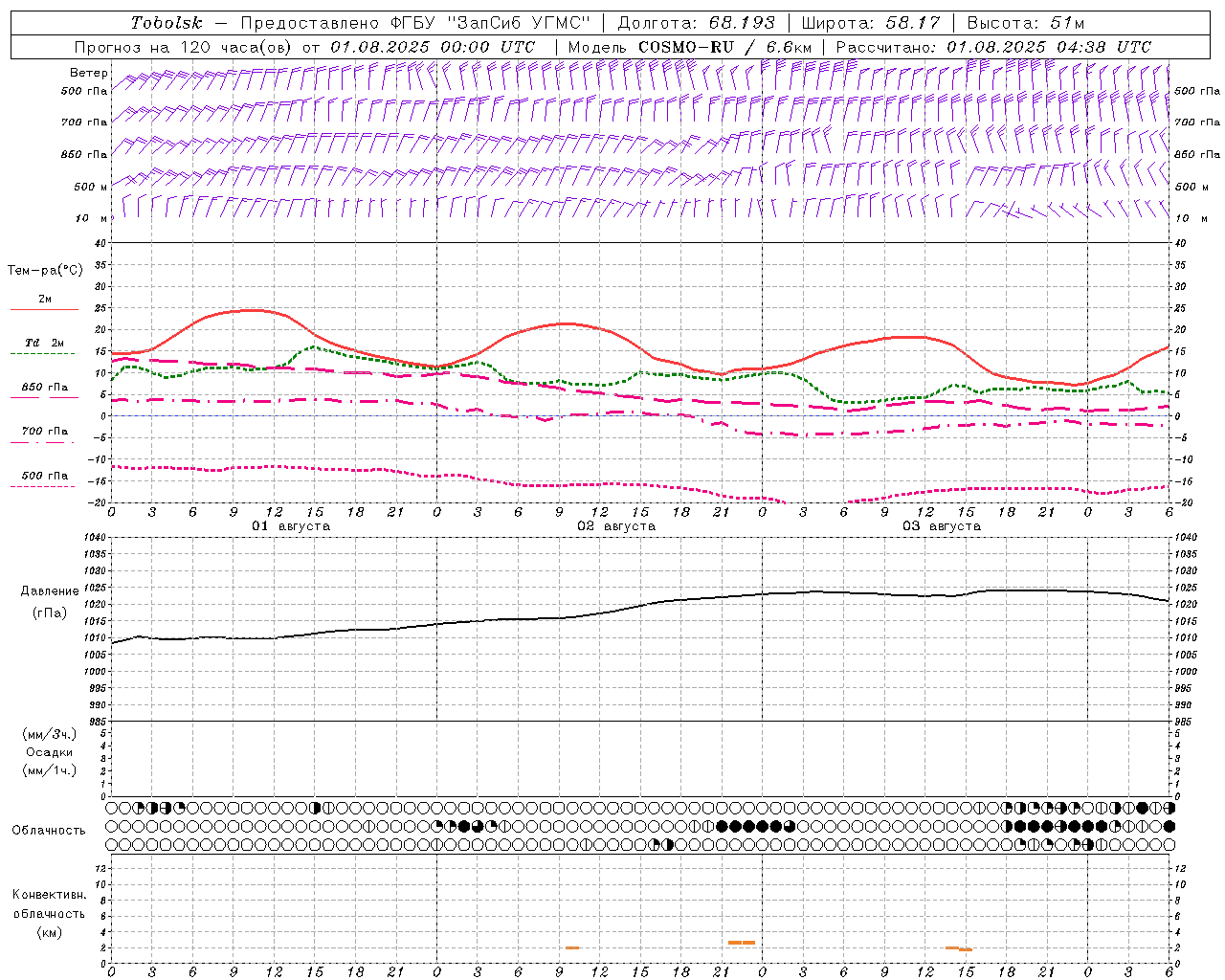
Task: Click the "Давление" pressure panel label
Action: click(x=50, y=590)
